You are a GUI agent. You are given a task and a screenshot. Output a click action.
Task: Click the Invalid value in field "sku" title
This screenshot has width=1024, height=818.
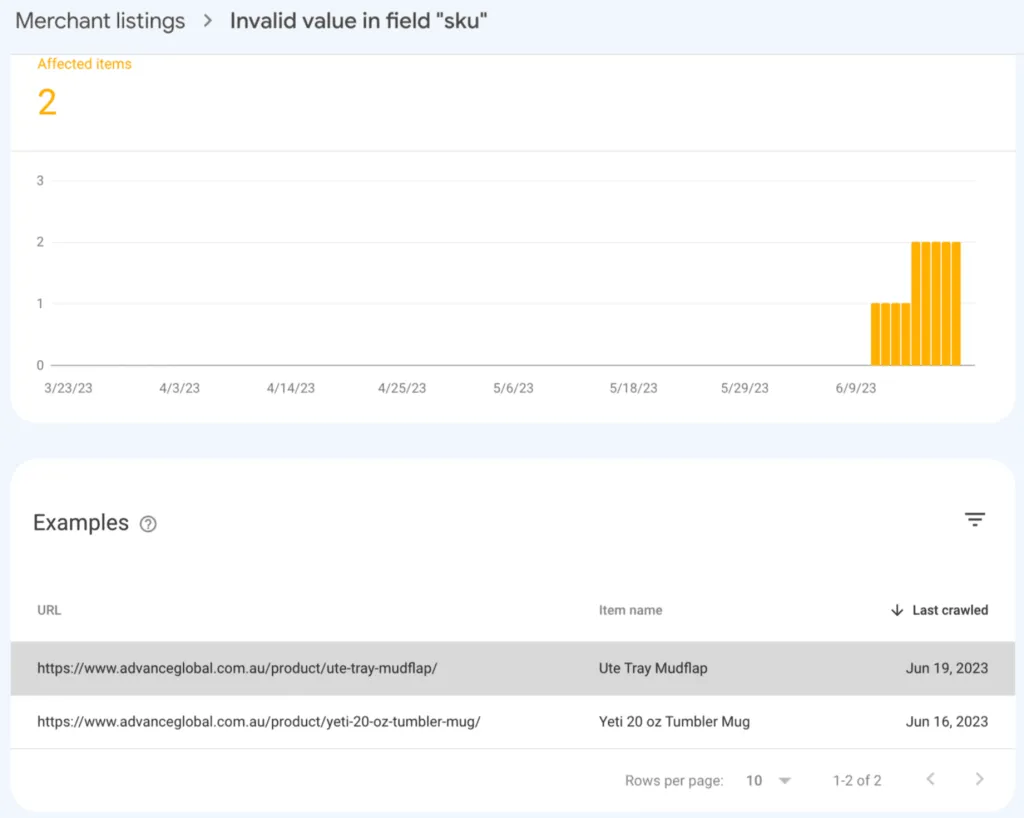(x=359, y=21)
